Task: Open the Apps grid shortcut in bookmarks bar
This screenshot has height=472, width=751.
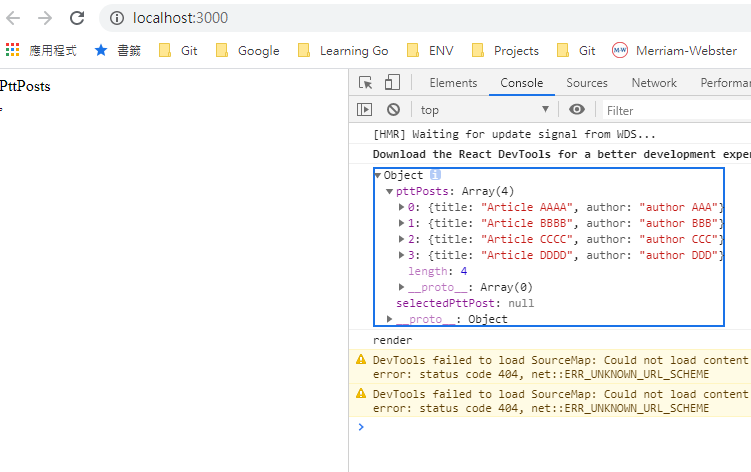Action: click(13, 50)
